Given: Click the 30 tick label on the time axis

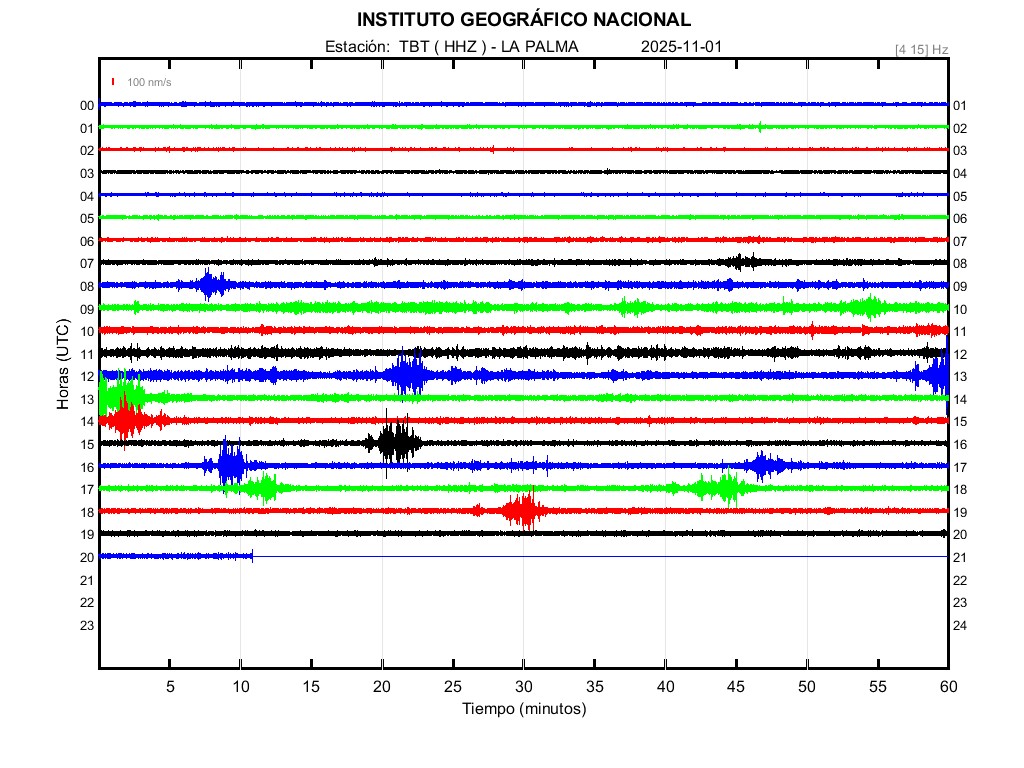Looking at the screenshot, I should [523, 686].
